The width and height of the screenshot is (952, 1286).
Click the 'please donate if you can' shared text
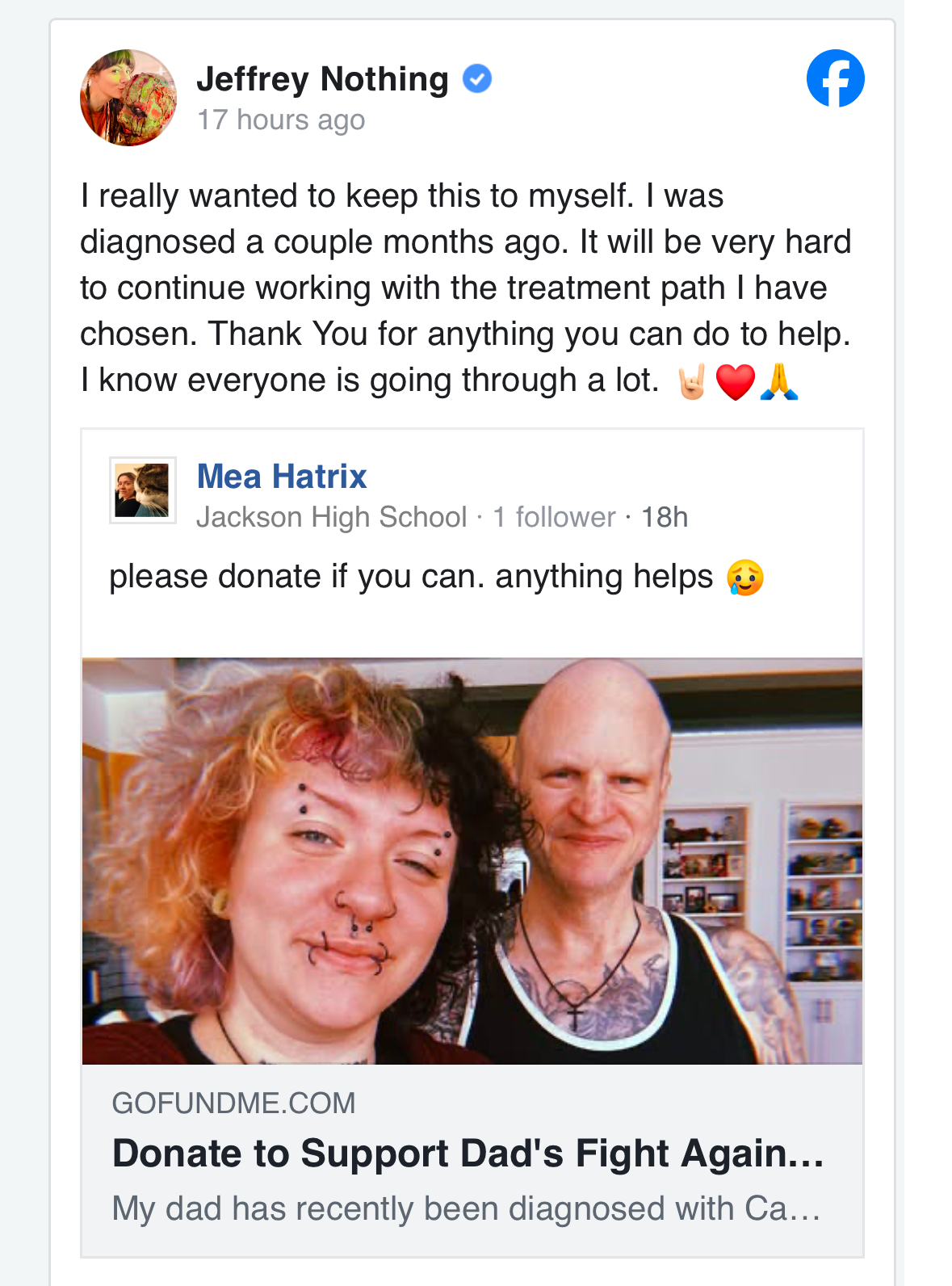[411, 577]
